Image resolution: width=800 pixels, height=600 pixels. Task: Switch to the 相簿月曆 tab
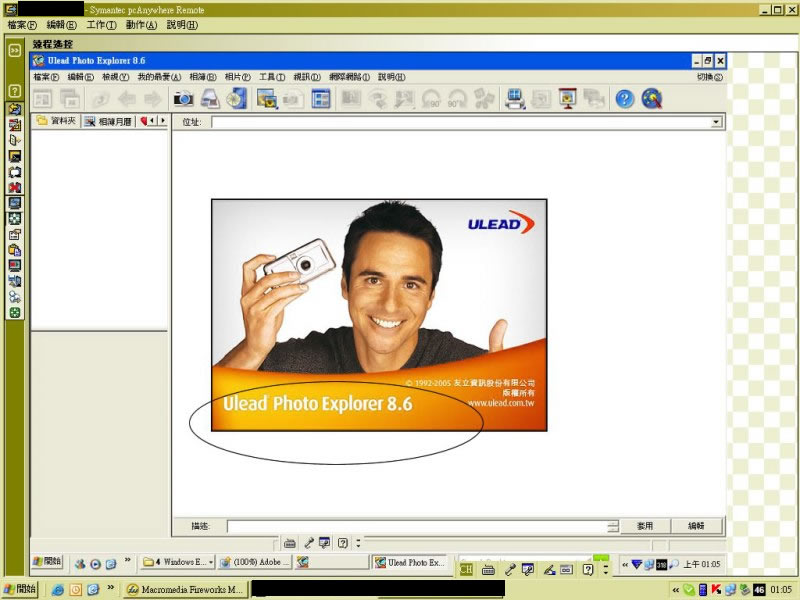pyautogui.click(x=108, y=121)
